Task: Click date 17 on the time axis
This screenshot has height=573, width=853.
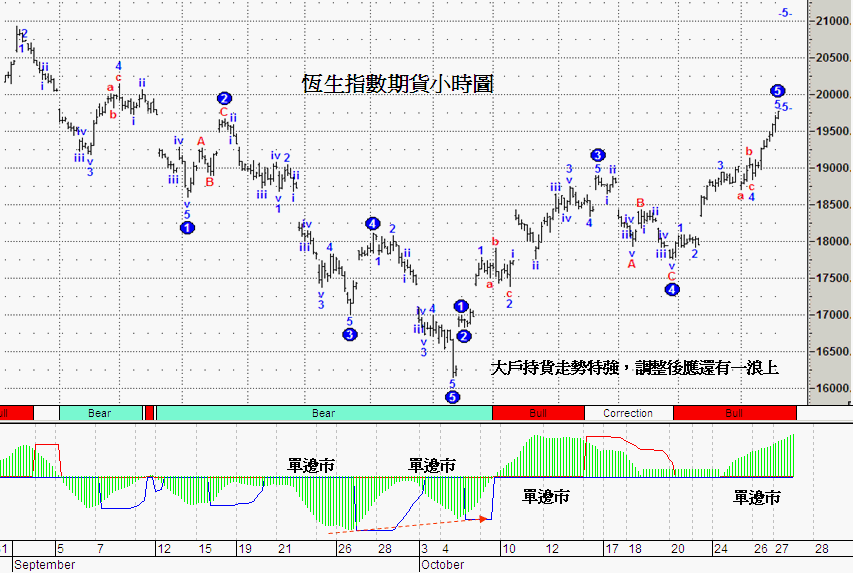Action: [x=611, y=549]
